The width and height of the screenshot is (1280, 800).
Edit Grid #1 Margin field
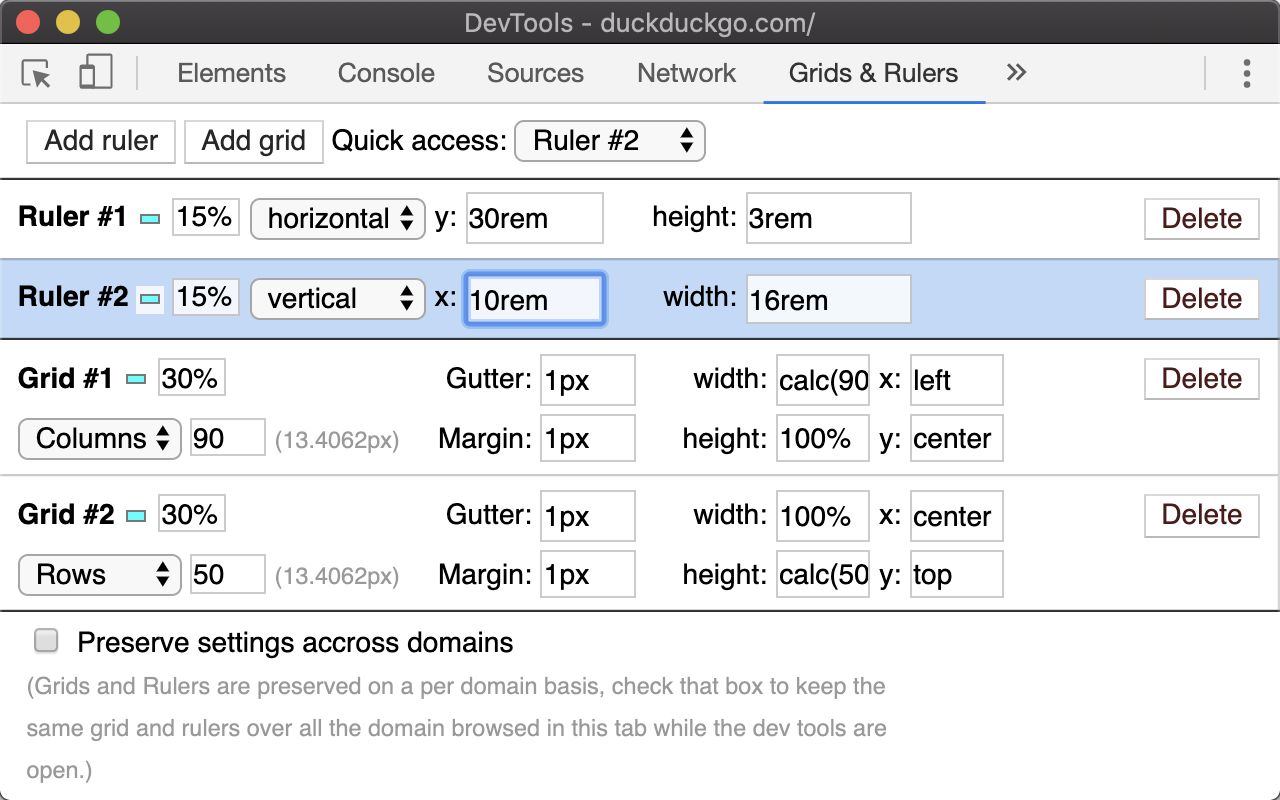click(588, 438)
